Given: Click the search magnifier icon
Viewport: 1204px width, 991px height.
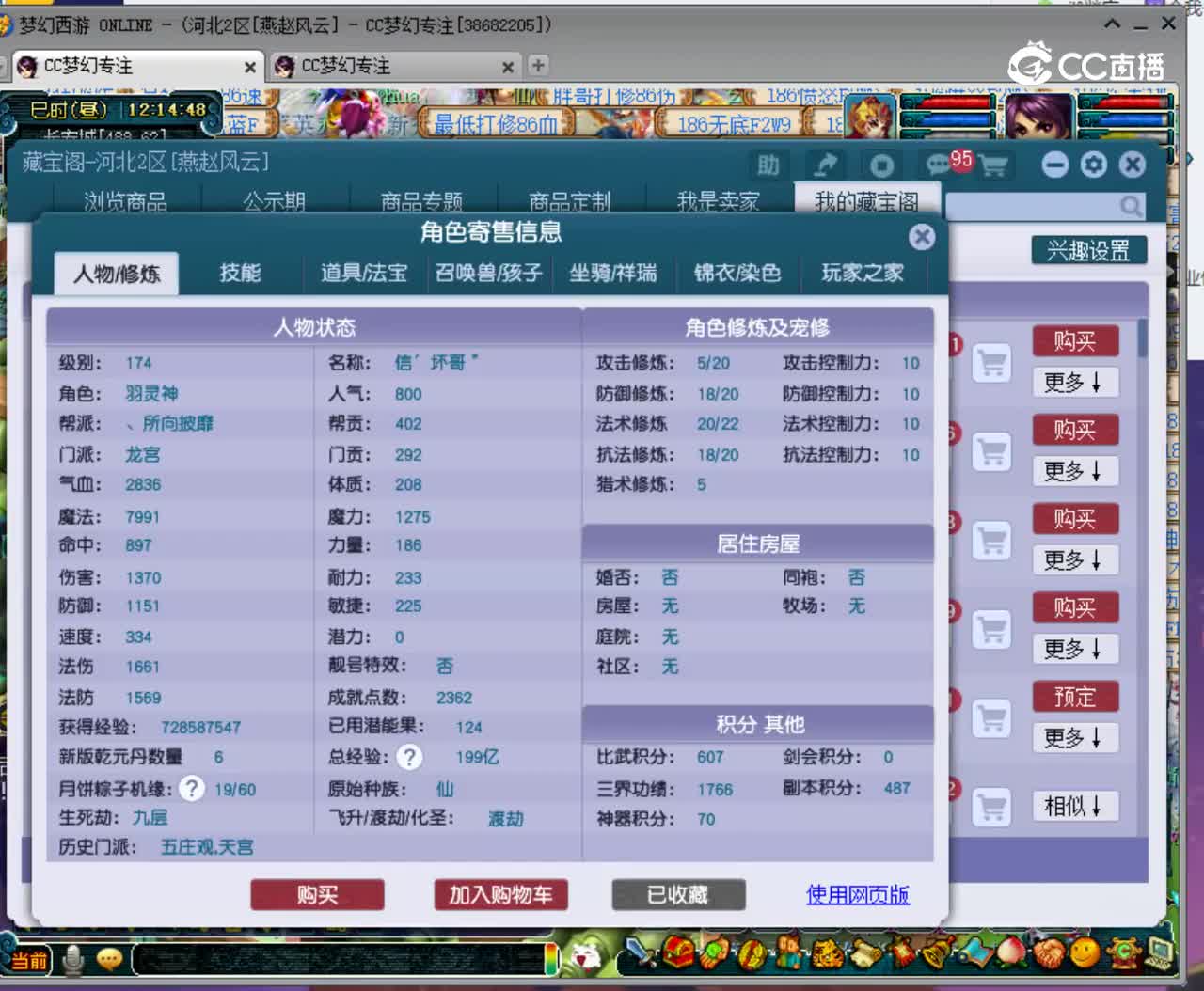Looking at the screenshot, I should click(x=1131, y=205).
